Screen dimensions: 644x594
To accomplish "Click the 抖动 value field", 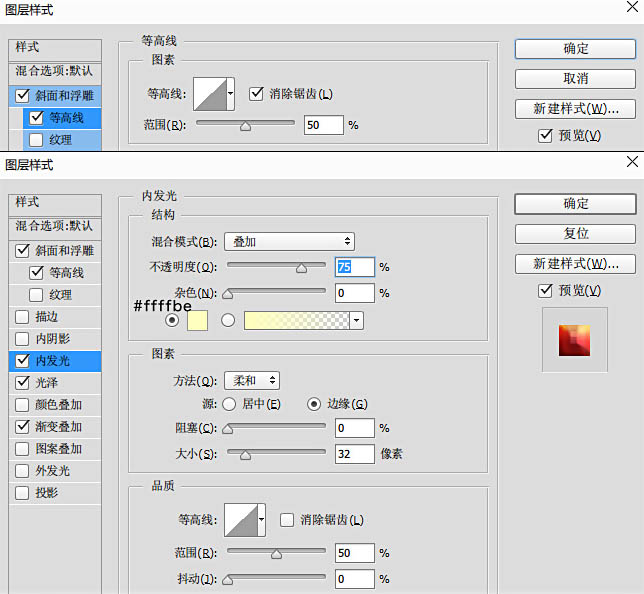I will (355, 579).
